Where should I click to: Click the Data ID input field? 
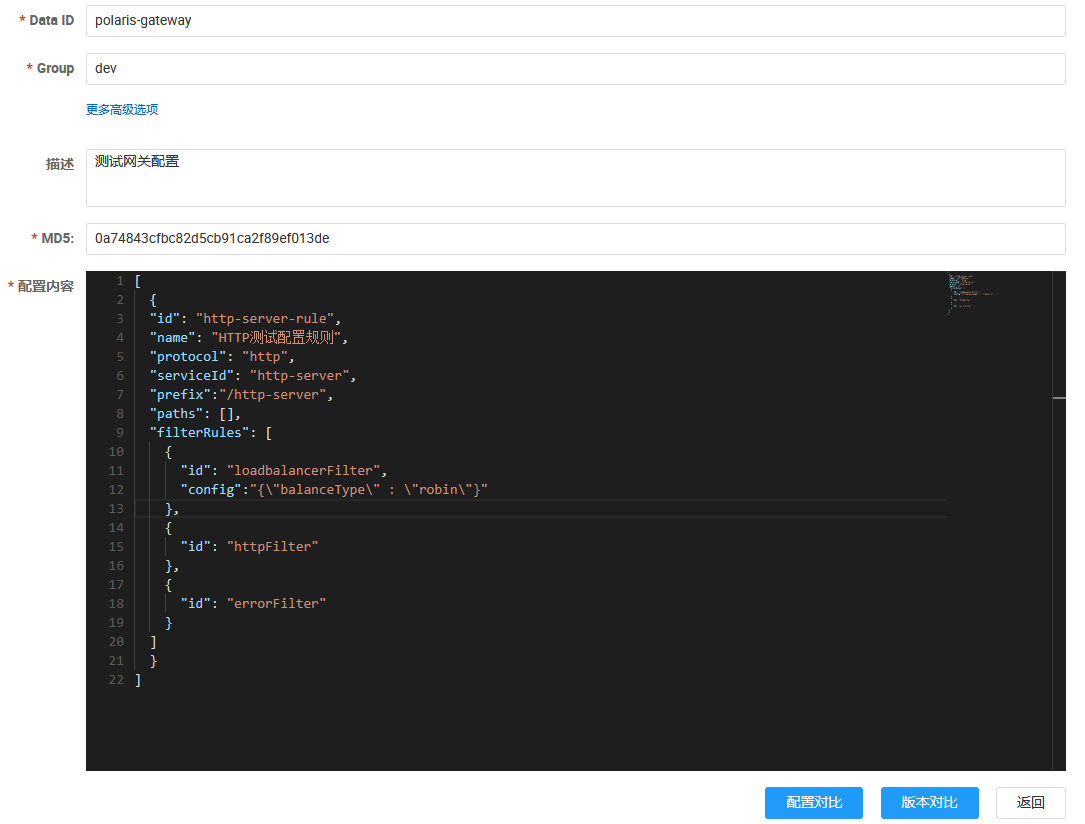[575, 20]
